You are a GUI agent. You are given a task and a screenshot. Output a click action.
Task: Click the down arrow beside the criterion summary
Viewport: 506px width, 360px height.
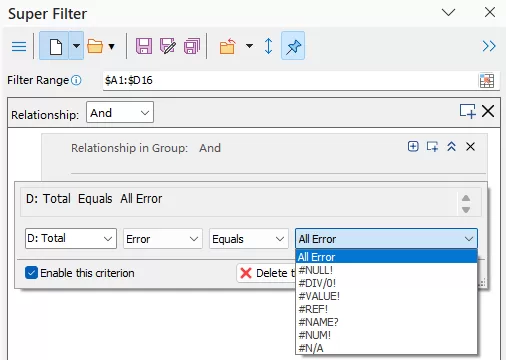(x=466, y=210)
